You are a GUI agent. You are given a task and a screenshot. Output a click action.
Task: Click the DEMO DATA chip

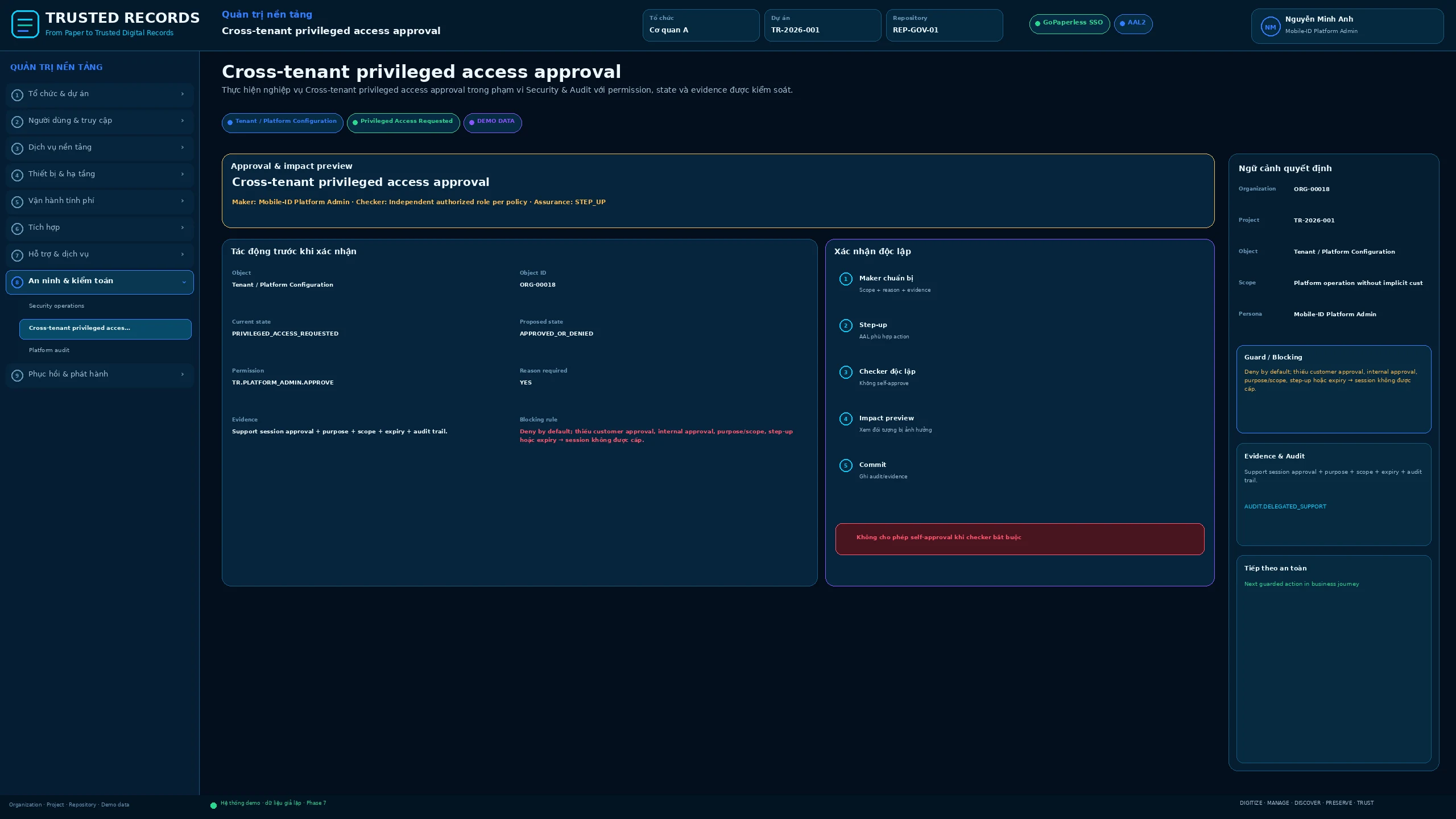tap(493, 122)
